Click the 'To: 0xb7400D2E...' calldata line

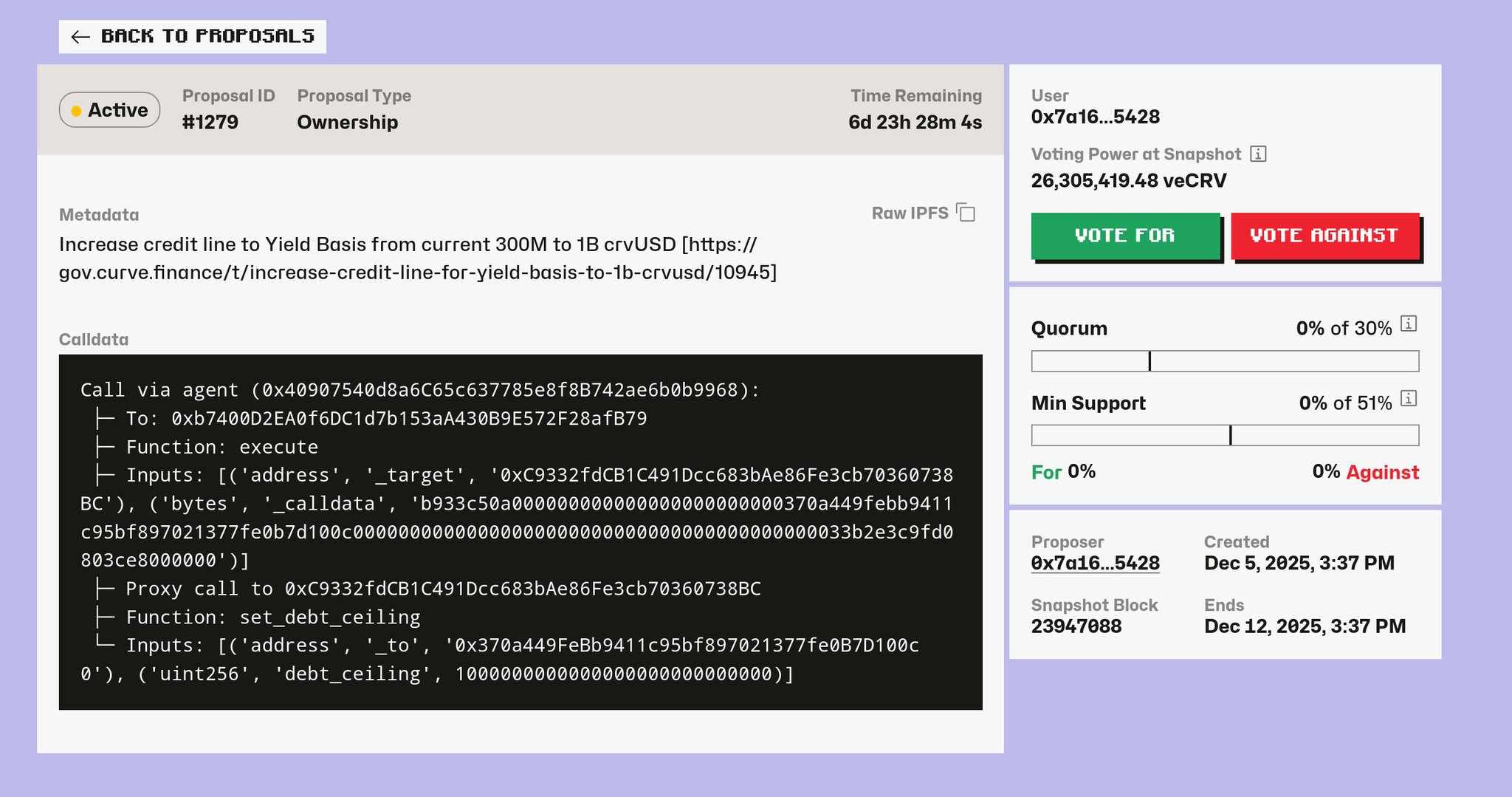(386, 419)
